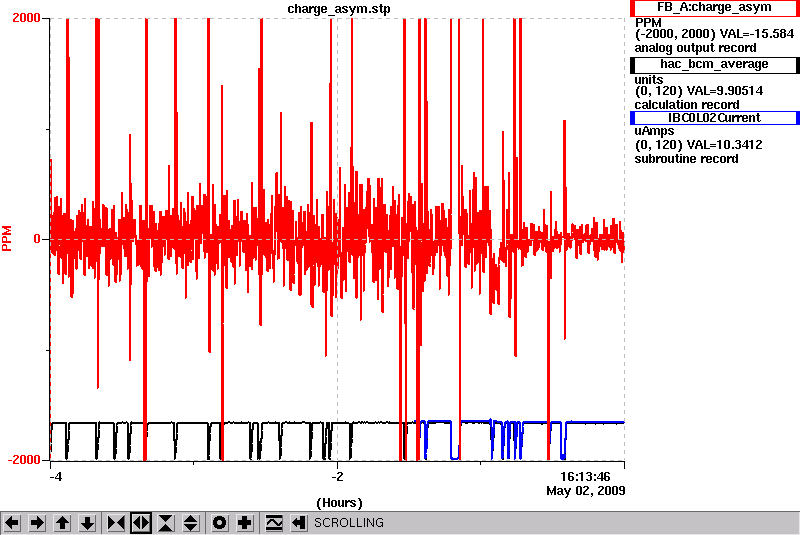
Task: Expand vertical axis with up-down triangles icon
Action: tap(191, 523)
